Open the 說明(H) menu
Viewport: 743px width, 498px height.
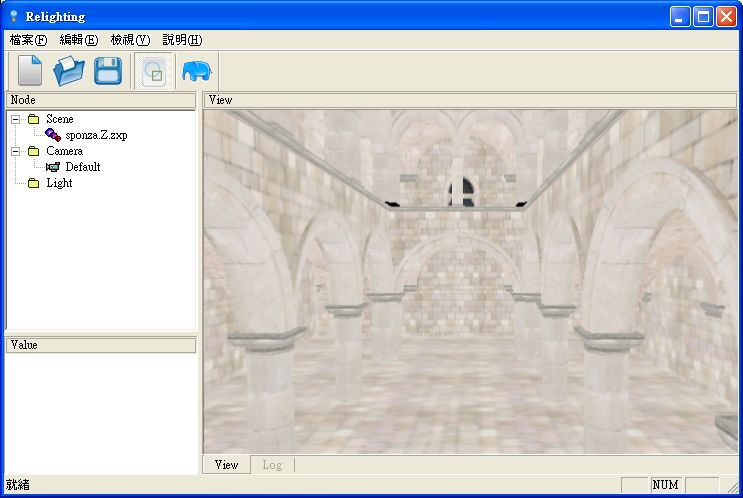(182, 40)
